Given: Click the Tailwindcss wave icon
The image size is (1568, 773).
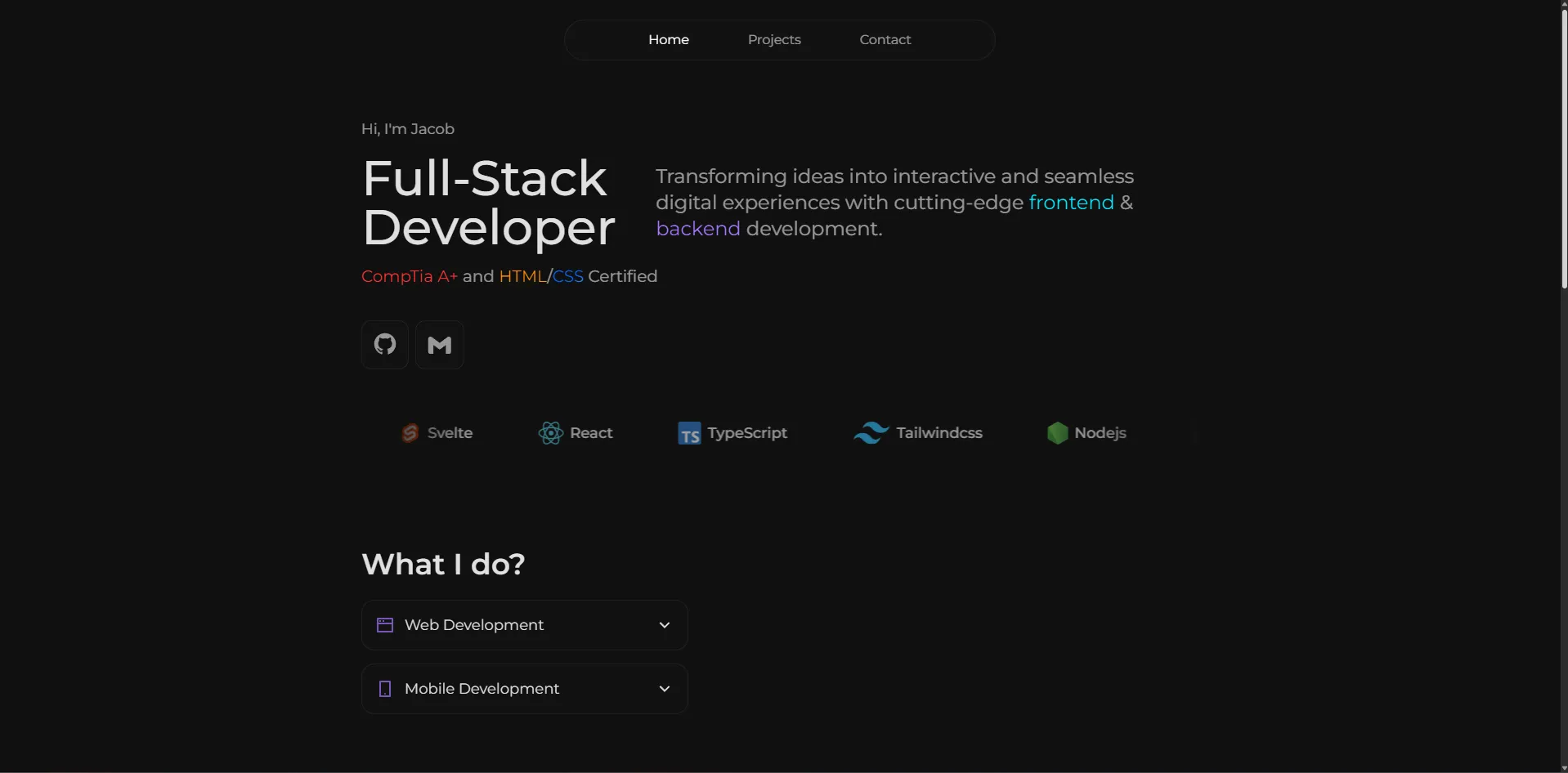Looking at the screenshot, I should (871, 432).
